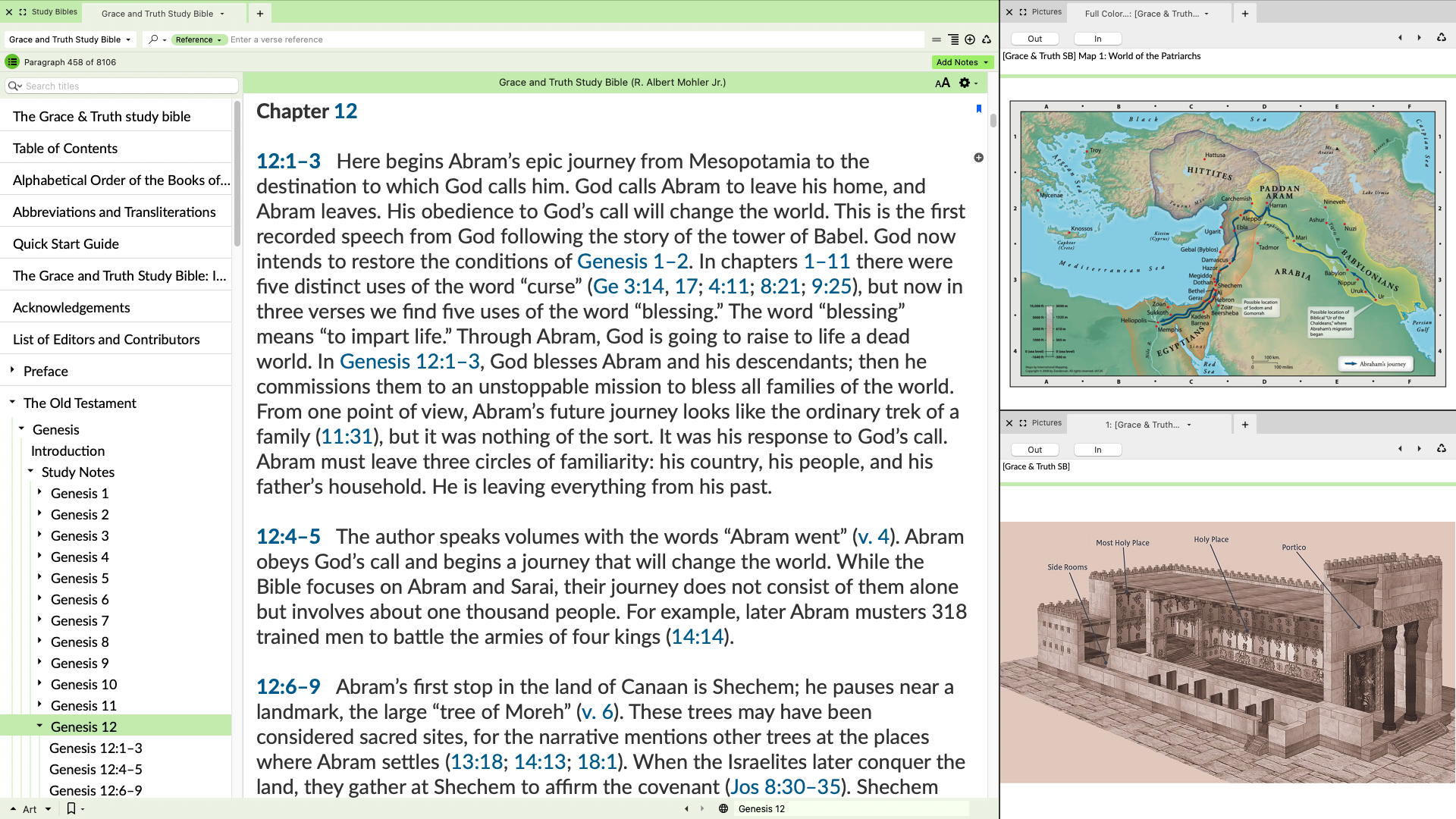This screenshot has width=1456, height=819.
Task: Click the compact view lines icon
Action: pyautogui.click(x=937, y=39)
